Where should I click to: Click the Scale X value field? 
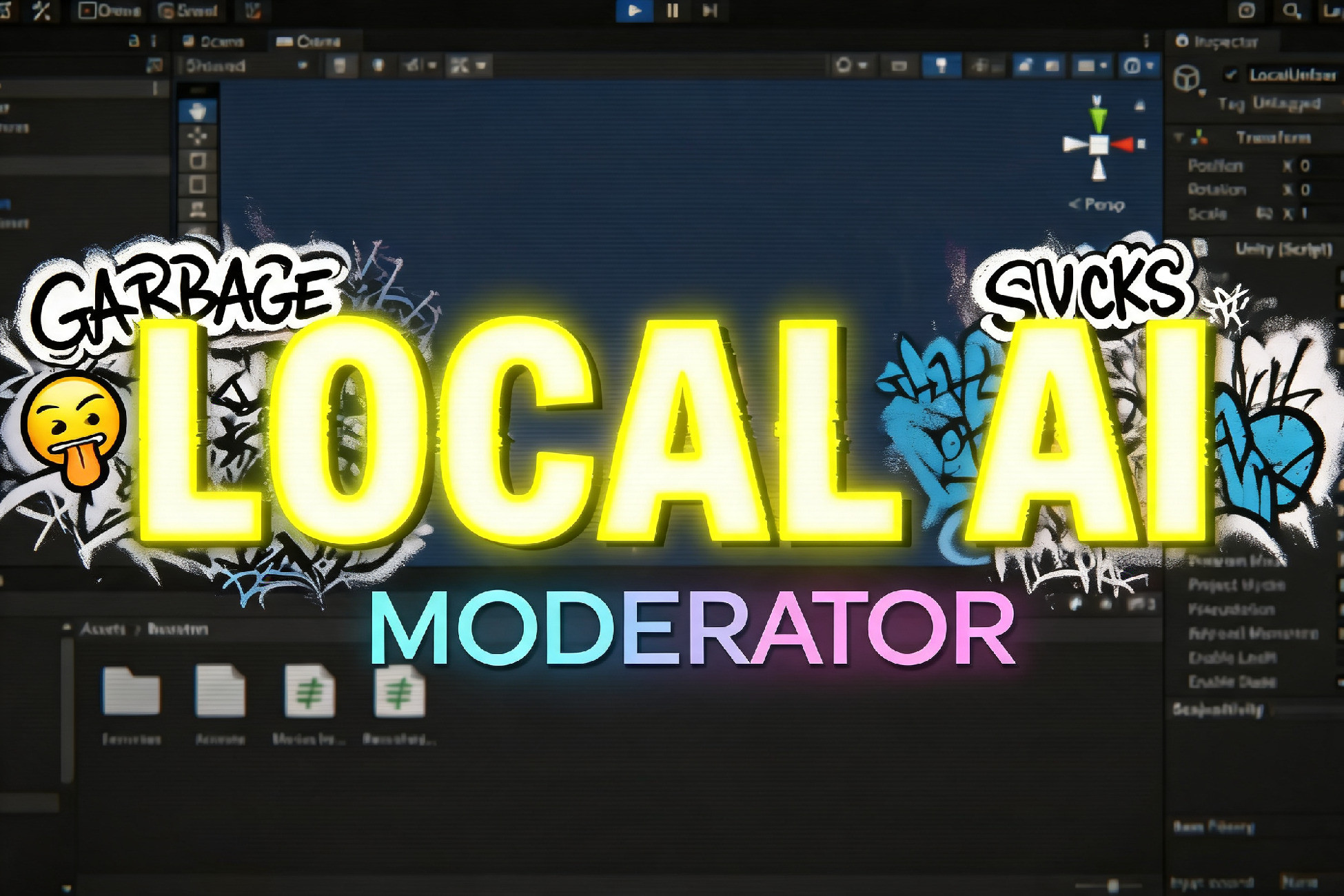click(1321, 214)
